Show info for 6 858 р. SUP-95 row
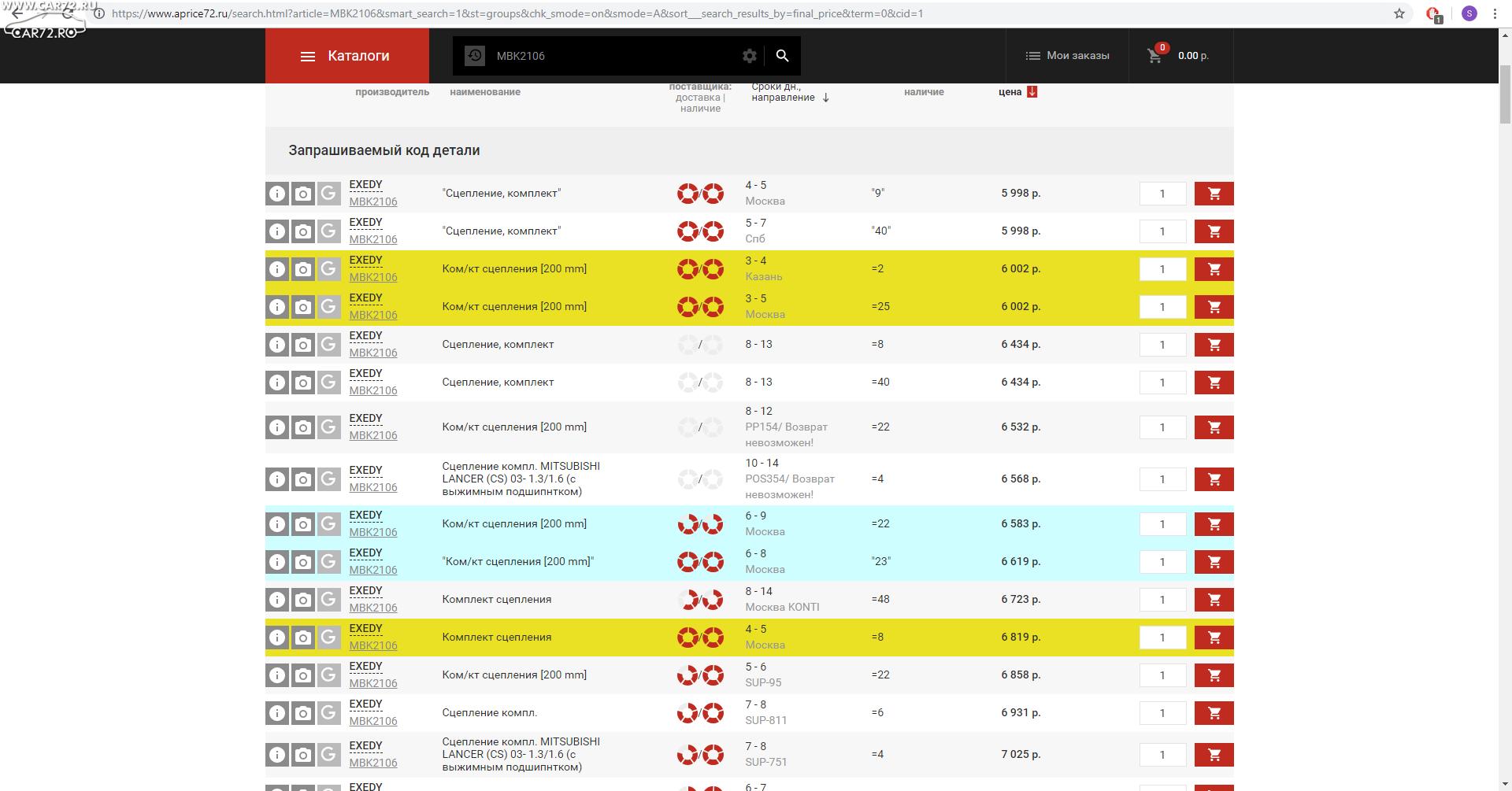 pyautogui.click(x=277, y=675)
